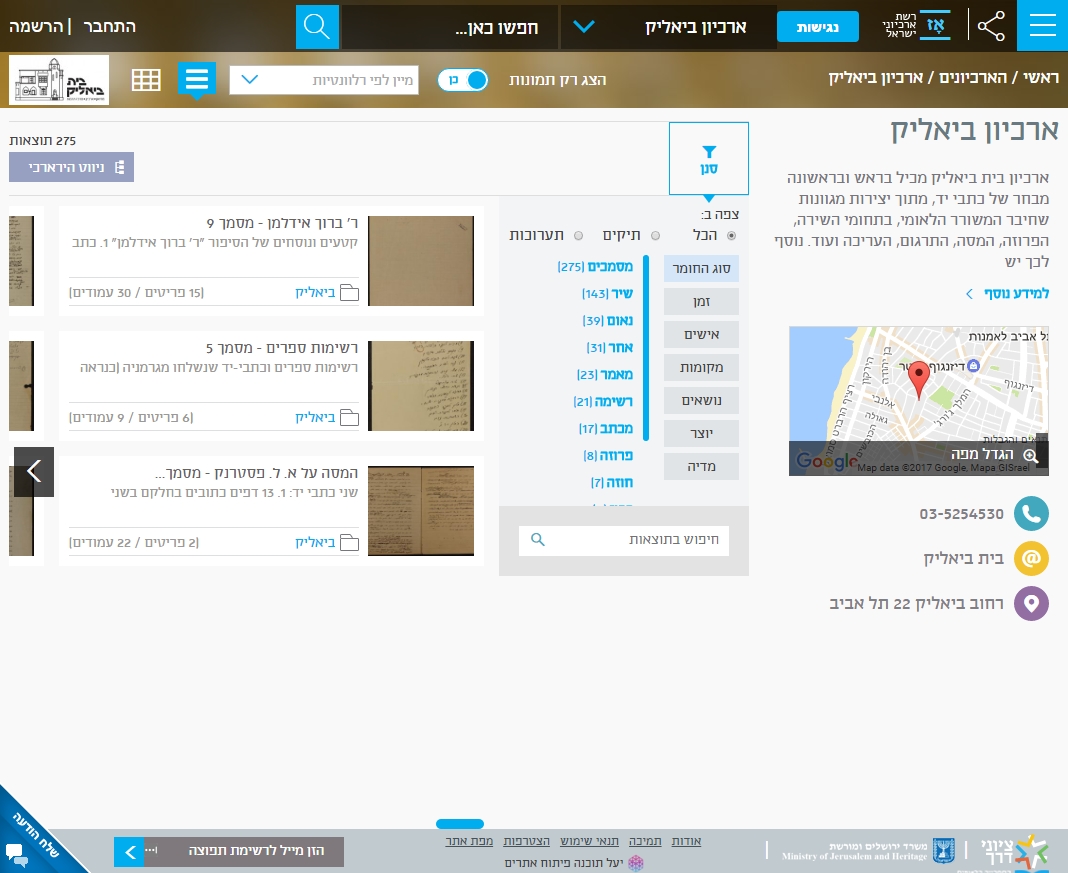The width and height of the screenshot is (1068, 873).
Task: Click the filter funnel סנן button
Action: tap(709, 159)
